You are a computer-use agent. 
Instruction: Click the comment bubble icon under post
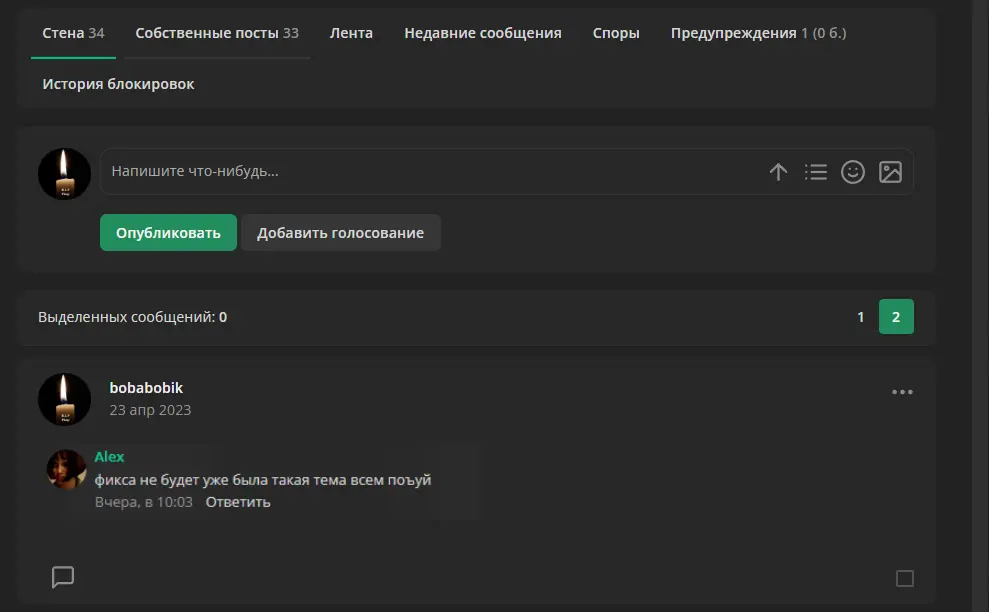coord(62,577)
